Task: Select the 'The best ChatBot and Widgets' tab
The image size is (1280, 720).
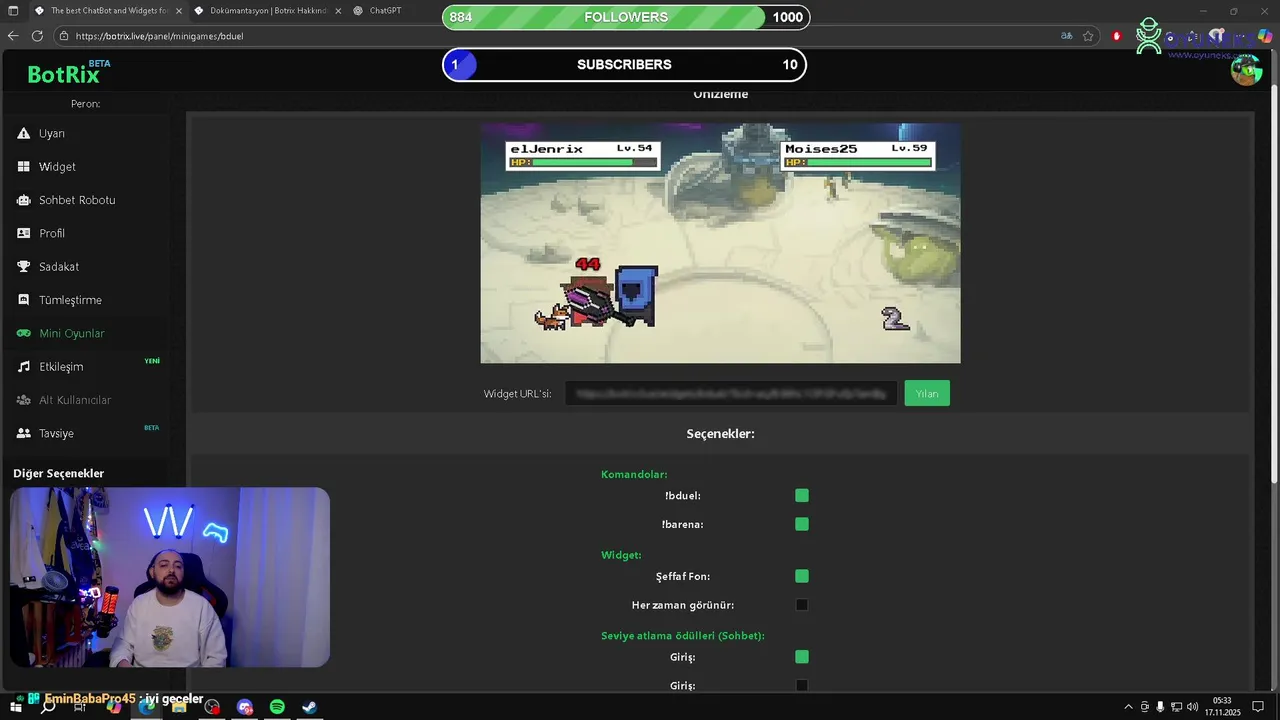Action: (x=108, y=11)
